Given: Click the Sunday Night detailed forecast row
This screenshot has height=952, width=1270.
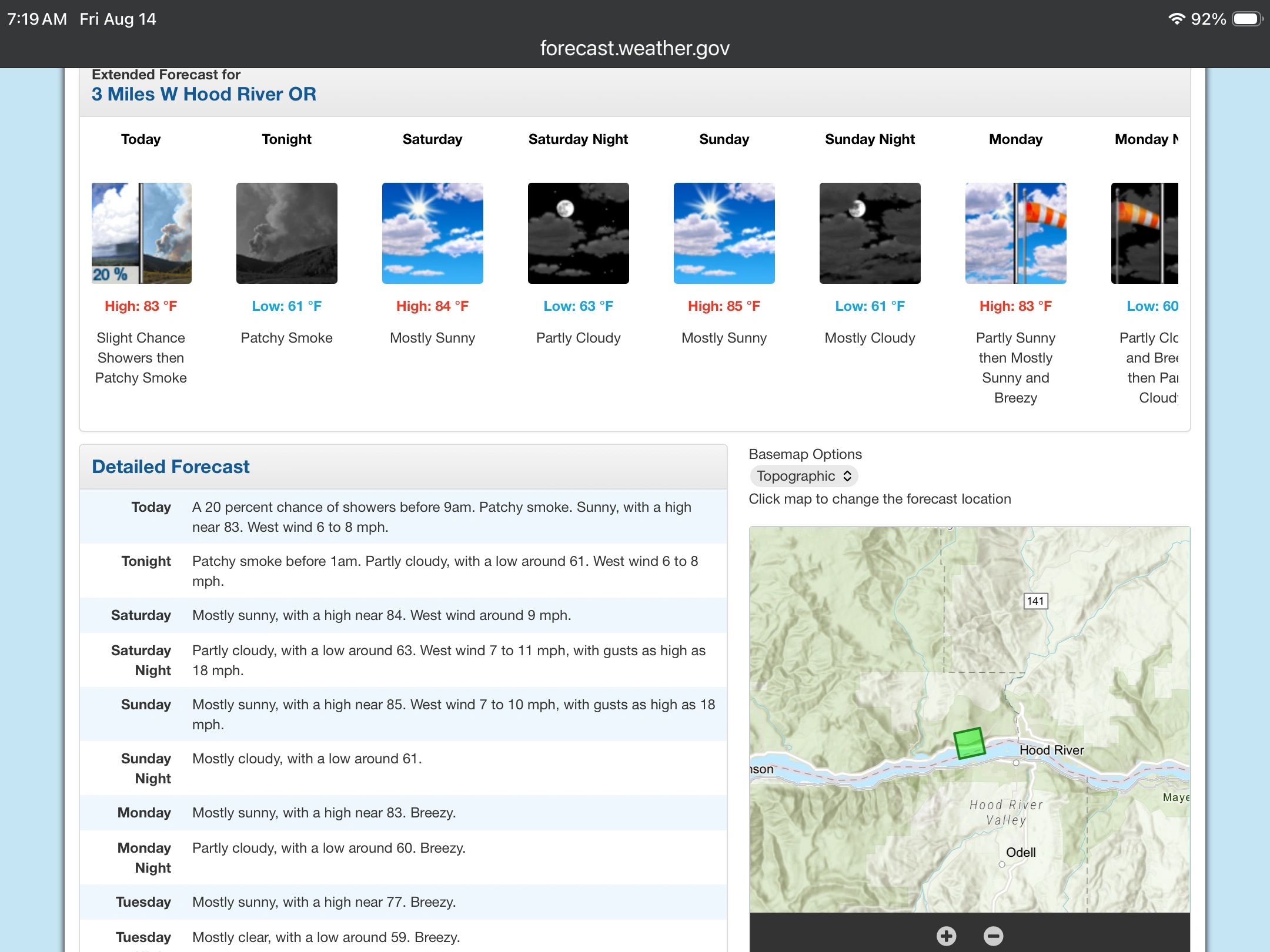Looking at the screenshot, I should pyautogui.click(x=403, y=769).
